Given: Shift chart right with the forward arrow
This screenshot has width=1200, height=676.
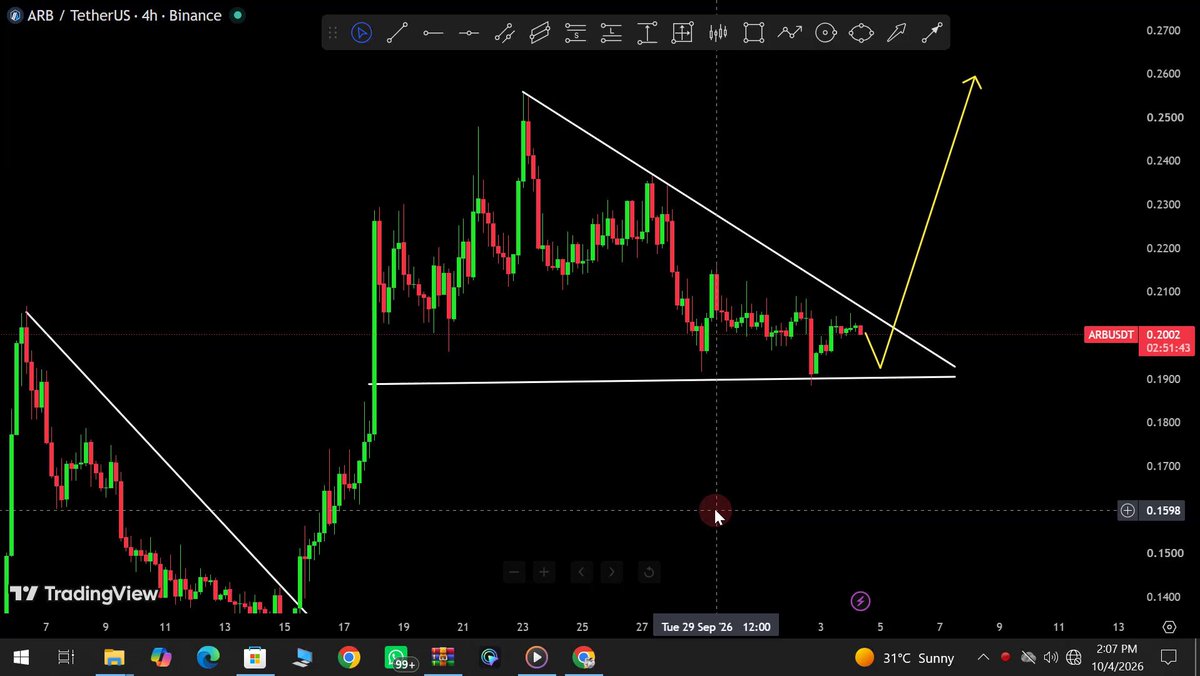Looking at the screenshot, I should pos(612,572).
